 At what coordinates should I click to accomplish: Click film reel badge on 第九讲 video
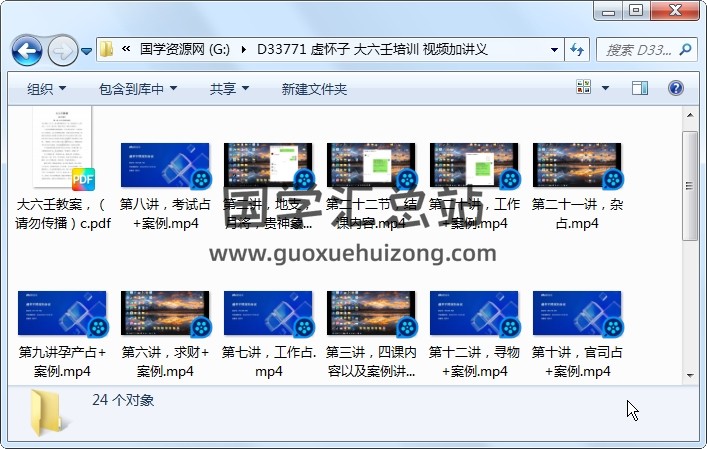[x=98, y=328]
